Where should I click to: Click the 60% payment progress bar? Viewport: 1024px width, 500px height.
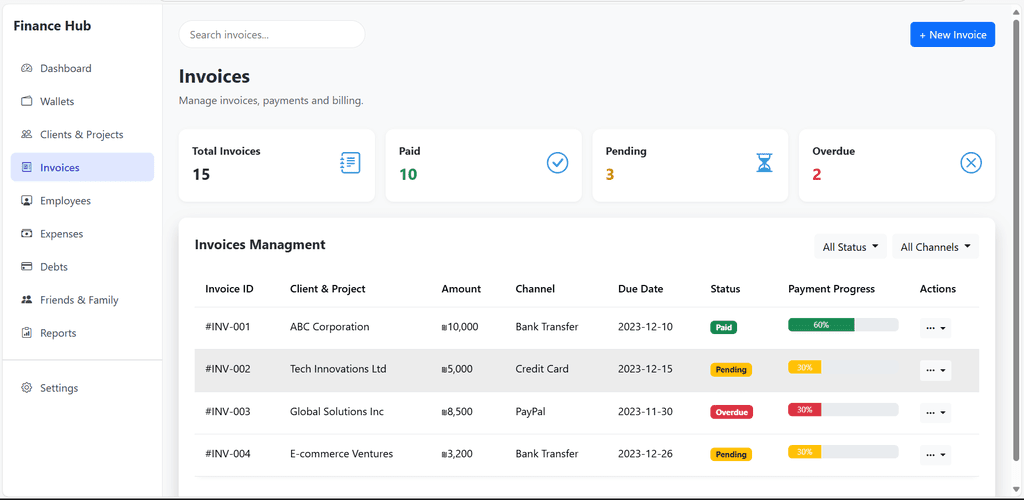[x=843, y=324]
